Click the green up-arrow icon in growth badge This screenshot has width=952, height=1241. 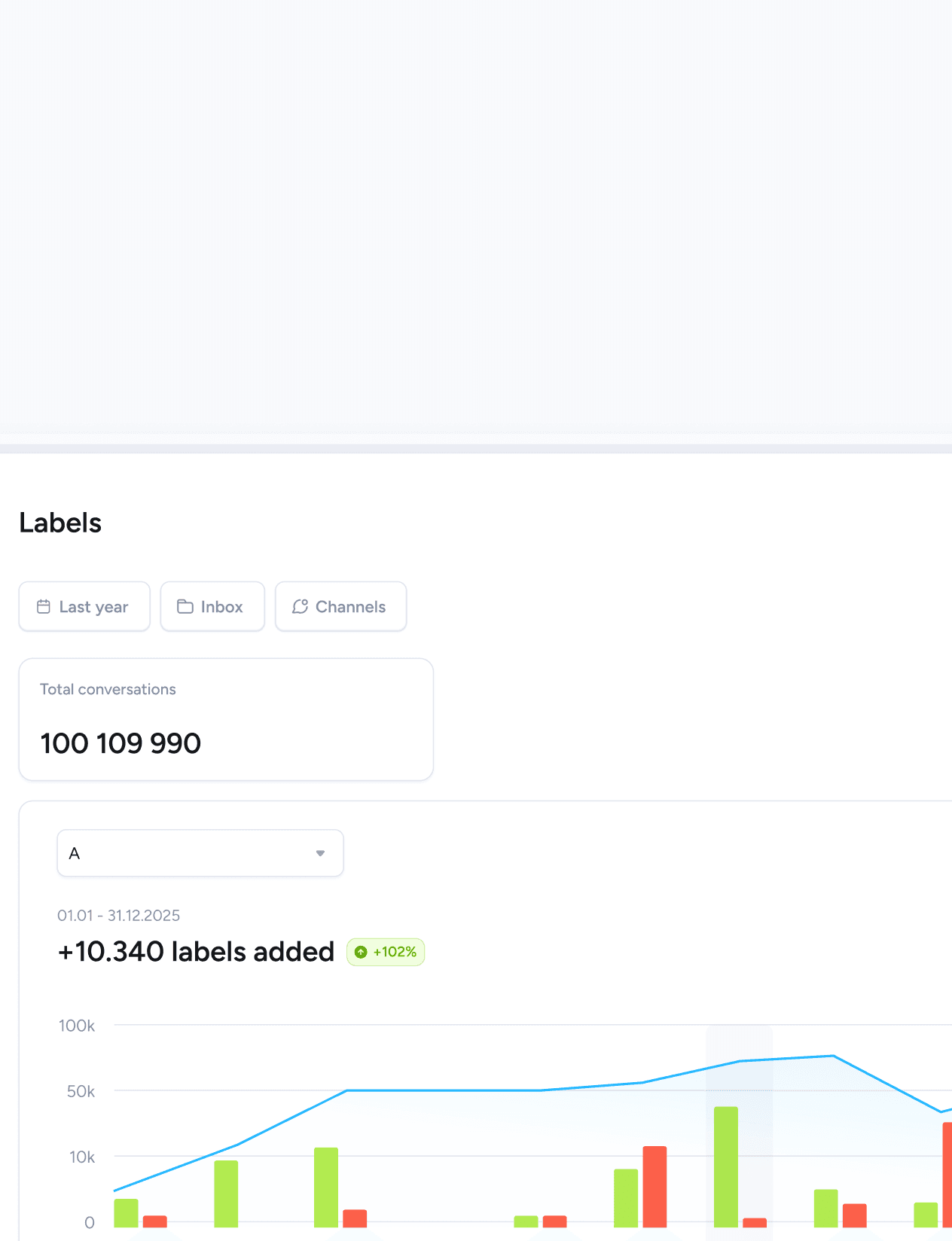coord(361,952)
